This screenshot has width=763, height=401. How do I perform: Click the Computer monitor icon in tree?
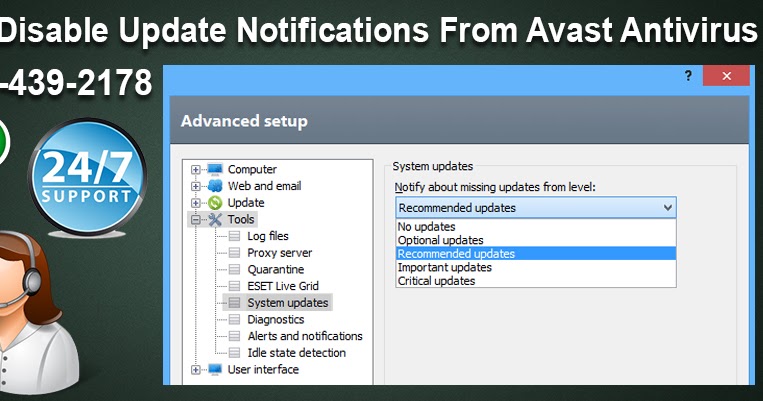click(x=215, y=169)
